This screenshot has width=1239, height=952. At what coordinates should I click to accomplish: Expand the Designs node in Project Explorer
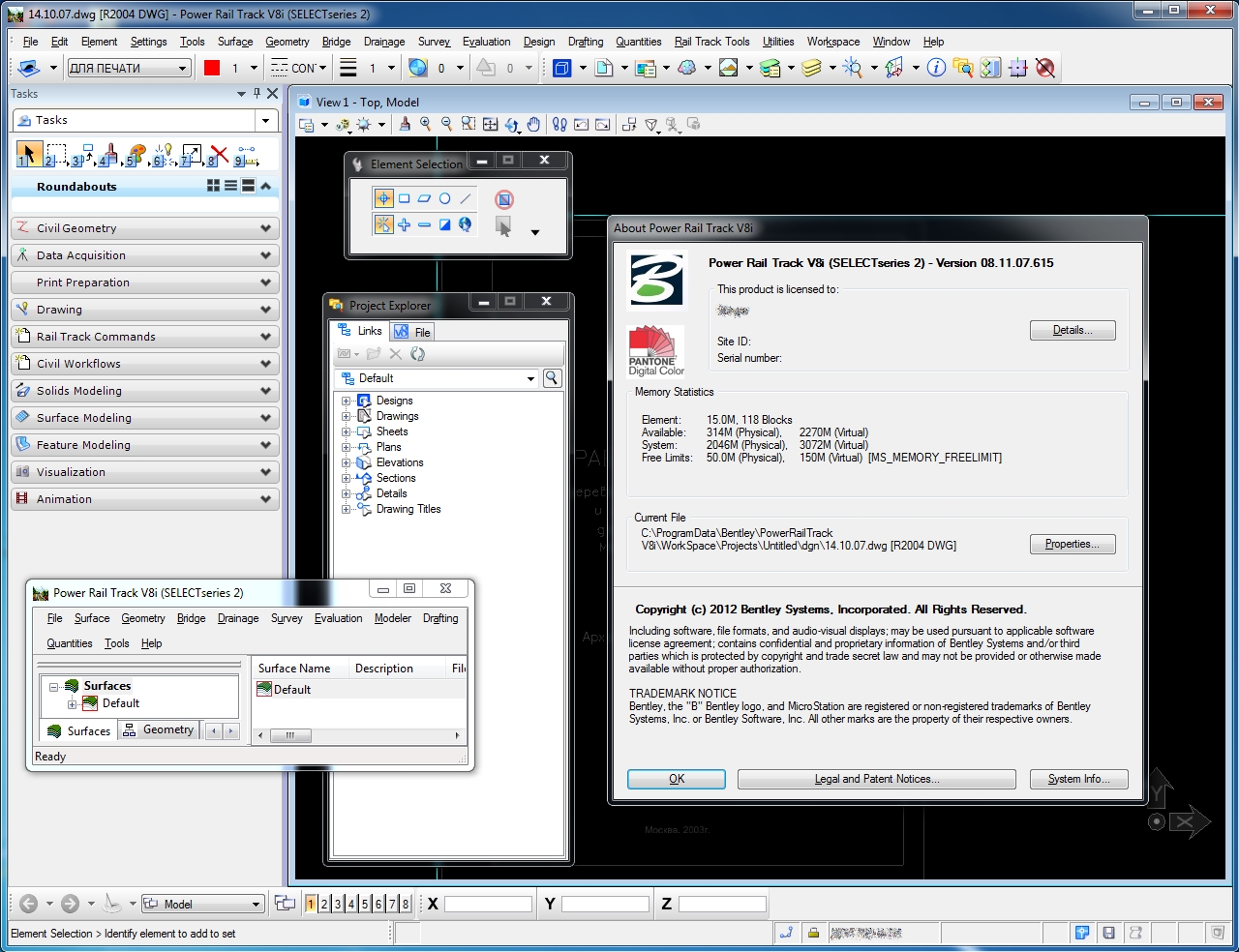pyautogui.click(x=346, y=401)
